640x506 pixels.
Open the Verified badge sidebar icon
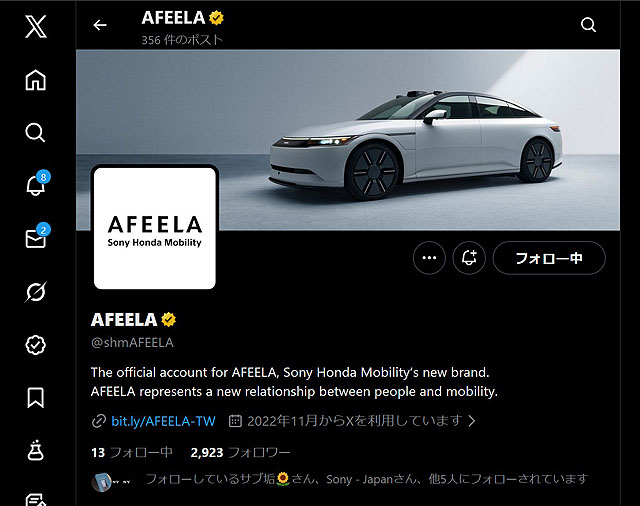pyautogui.click(x=36, y=345)
